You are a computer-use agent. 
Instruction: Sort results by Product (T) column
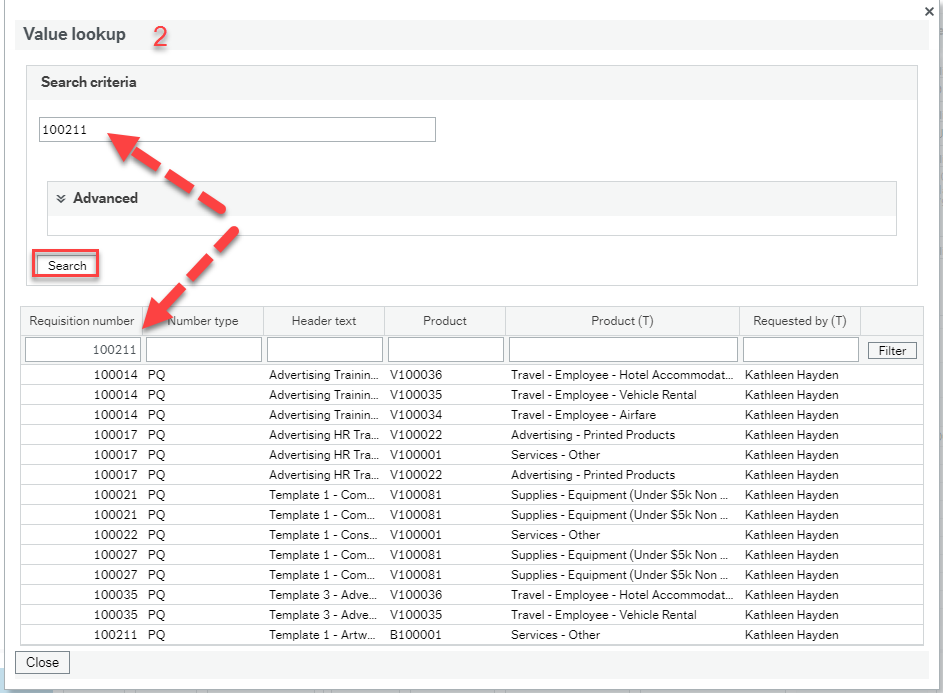pyautogui.click(x=622, y=320)
